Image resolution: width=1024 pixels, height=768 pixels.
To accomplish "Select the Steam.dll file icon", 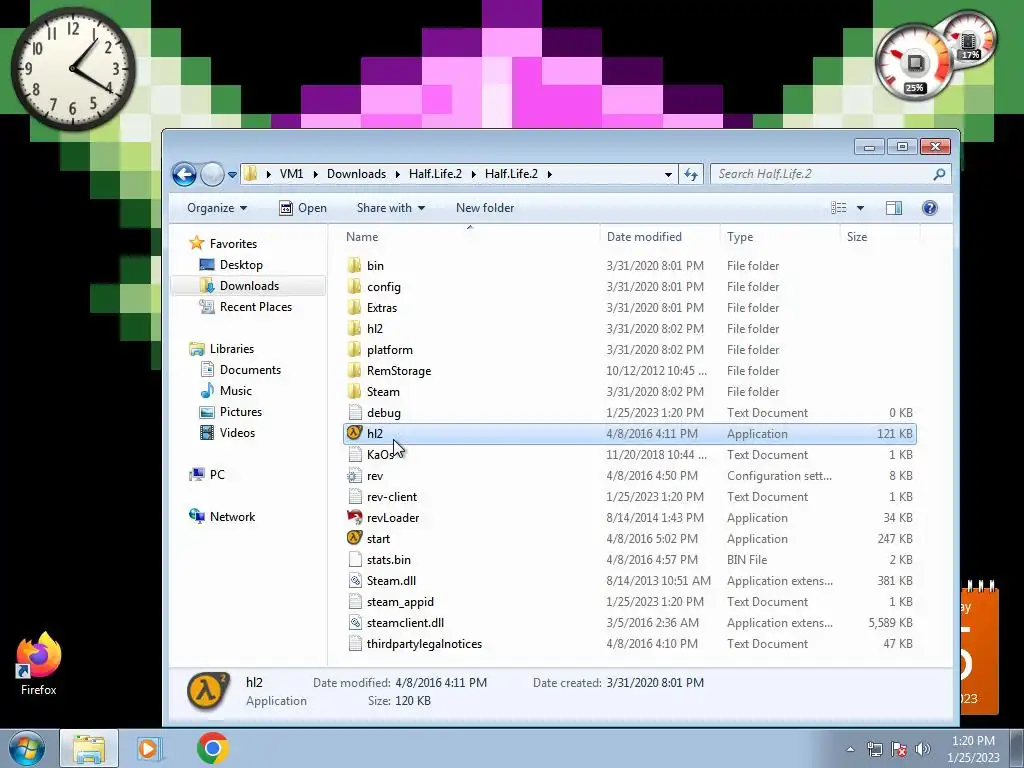I will click(355, 581).
